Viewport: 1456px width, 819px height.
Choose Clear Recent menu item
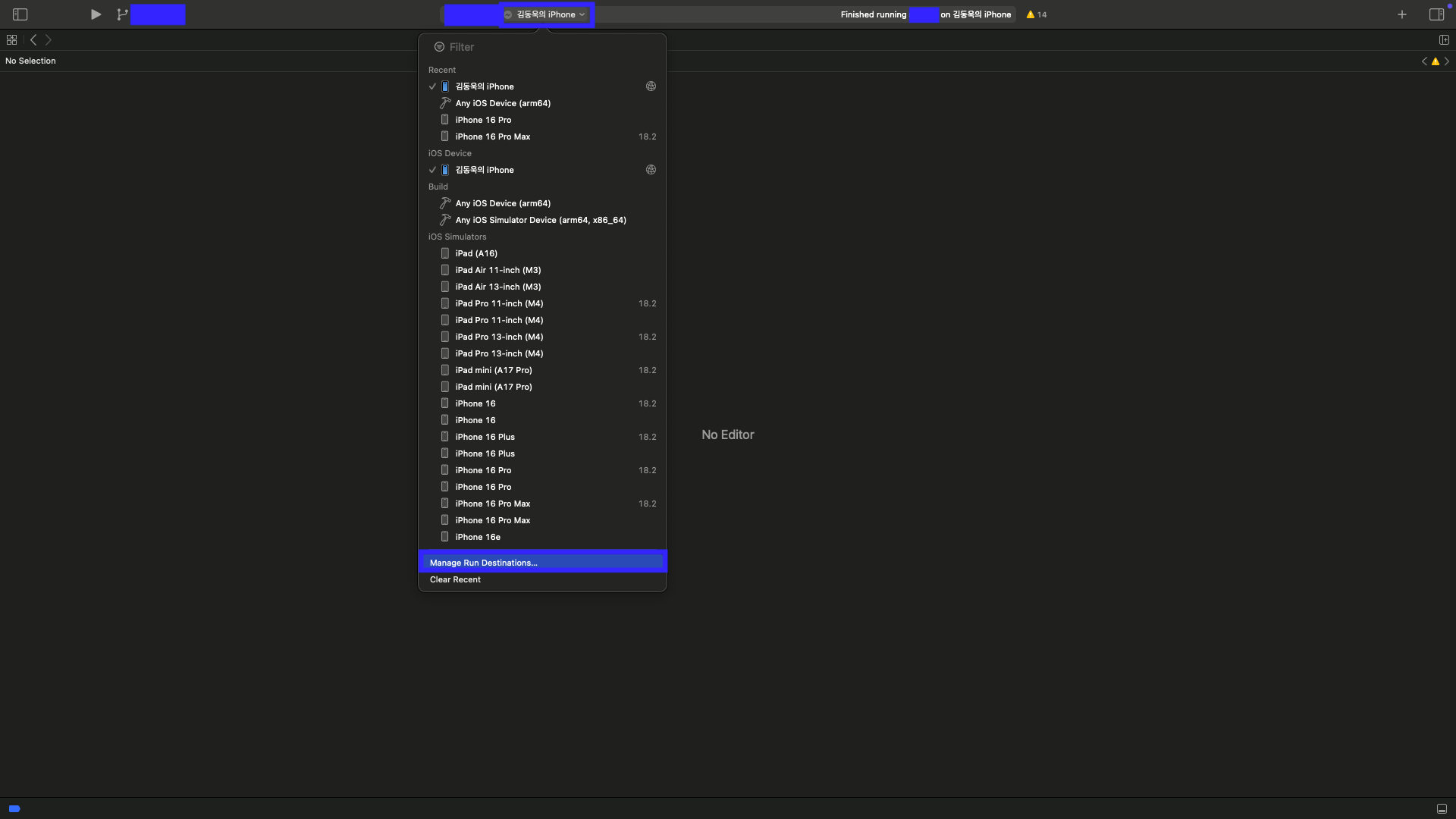pos(455,579)
